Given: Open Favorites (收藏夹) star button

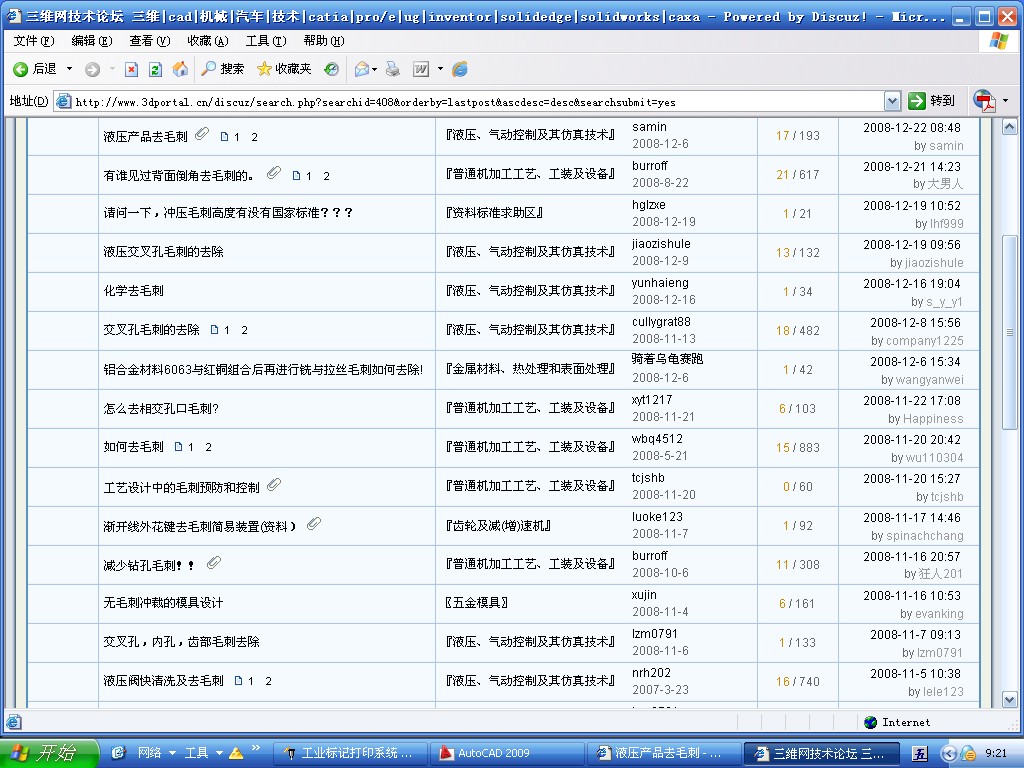Looking at the screenshot, I should tap(284, 69).
